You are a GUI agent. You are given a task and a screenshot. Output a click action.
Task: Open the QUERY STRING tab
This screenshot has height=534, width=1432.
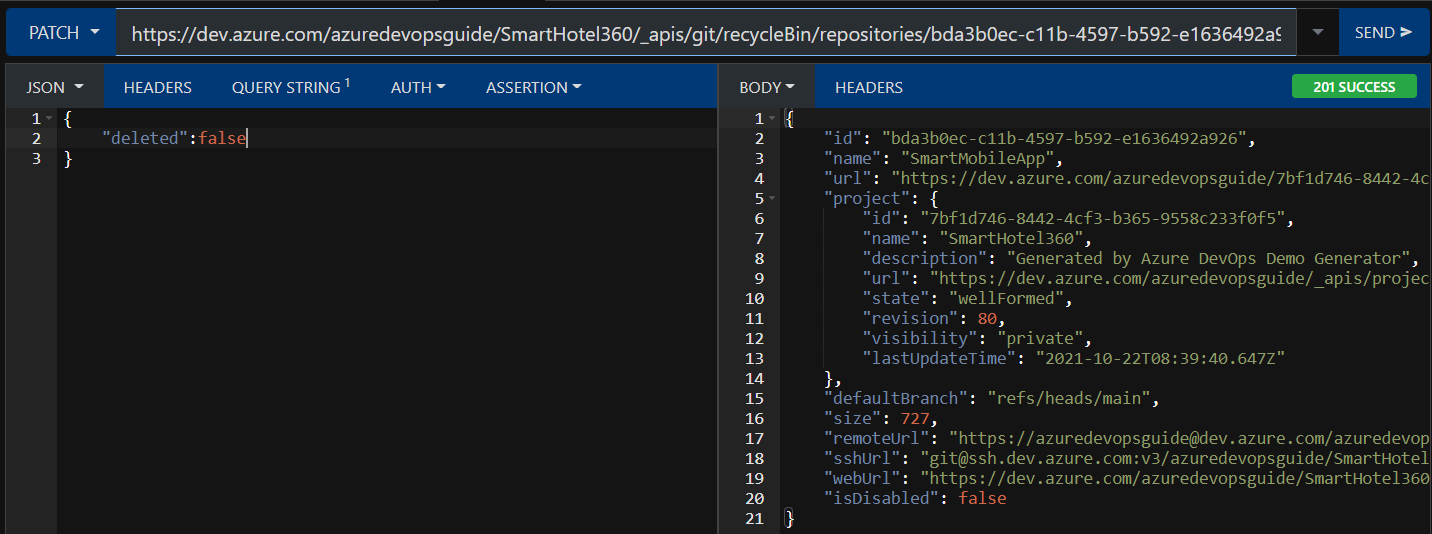pyautogui.click(x=291, y=87)
